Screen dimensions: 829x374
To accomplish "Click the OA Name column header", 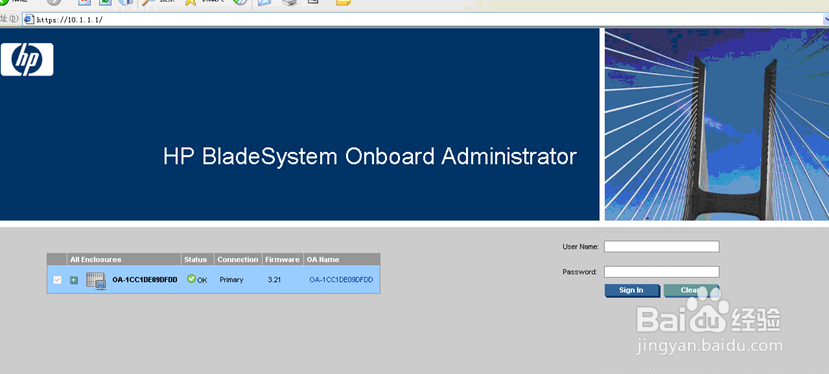I will [x=343, y=259].
